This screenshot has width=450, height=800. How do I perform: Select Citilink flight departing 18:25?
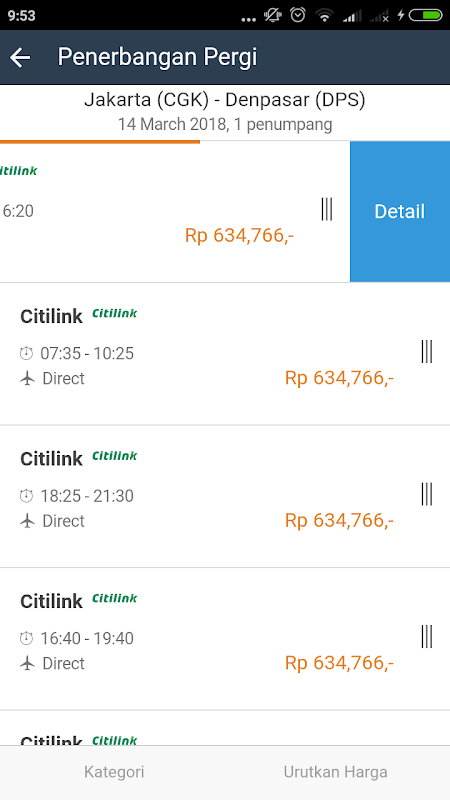[x=225, y=496]
